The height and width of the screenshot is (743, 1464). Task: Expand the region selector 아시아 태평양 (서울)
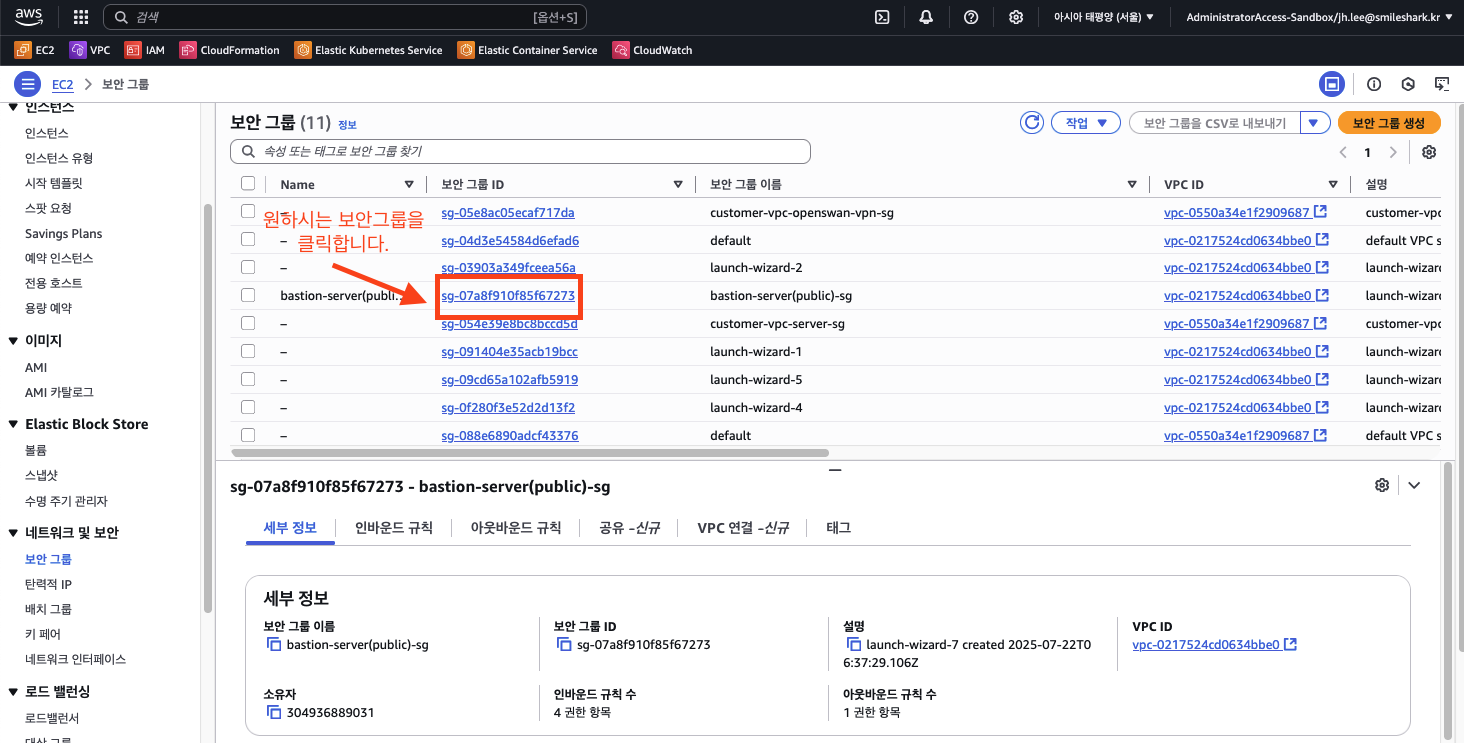(x=1104, y=17)
